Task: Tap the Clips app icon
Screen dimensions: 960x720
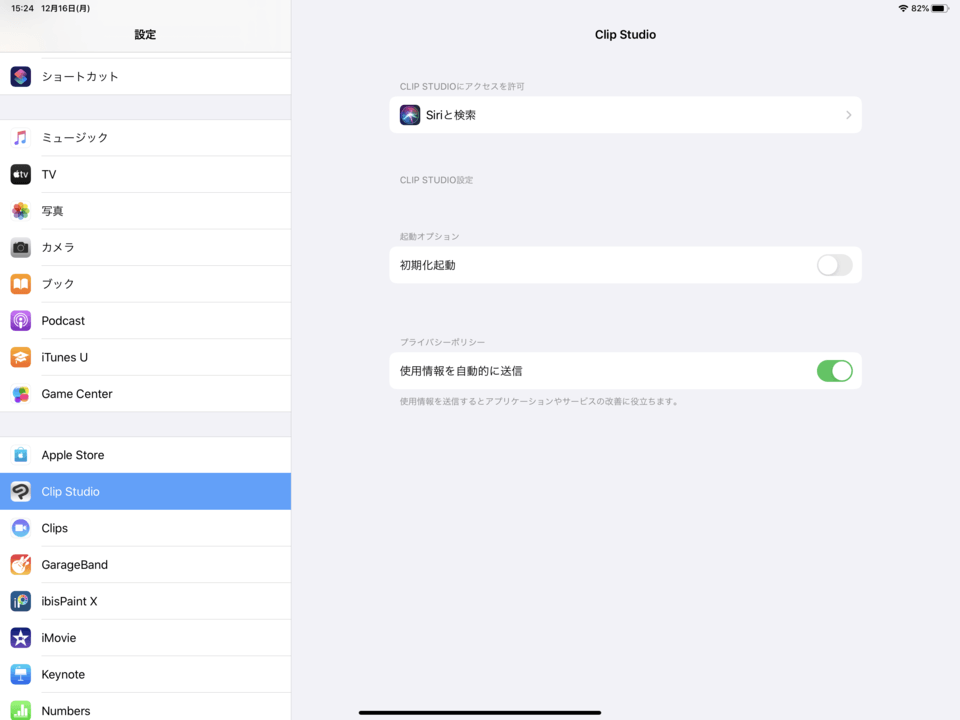Action: (x=21, y=528)
